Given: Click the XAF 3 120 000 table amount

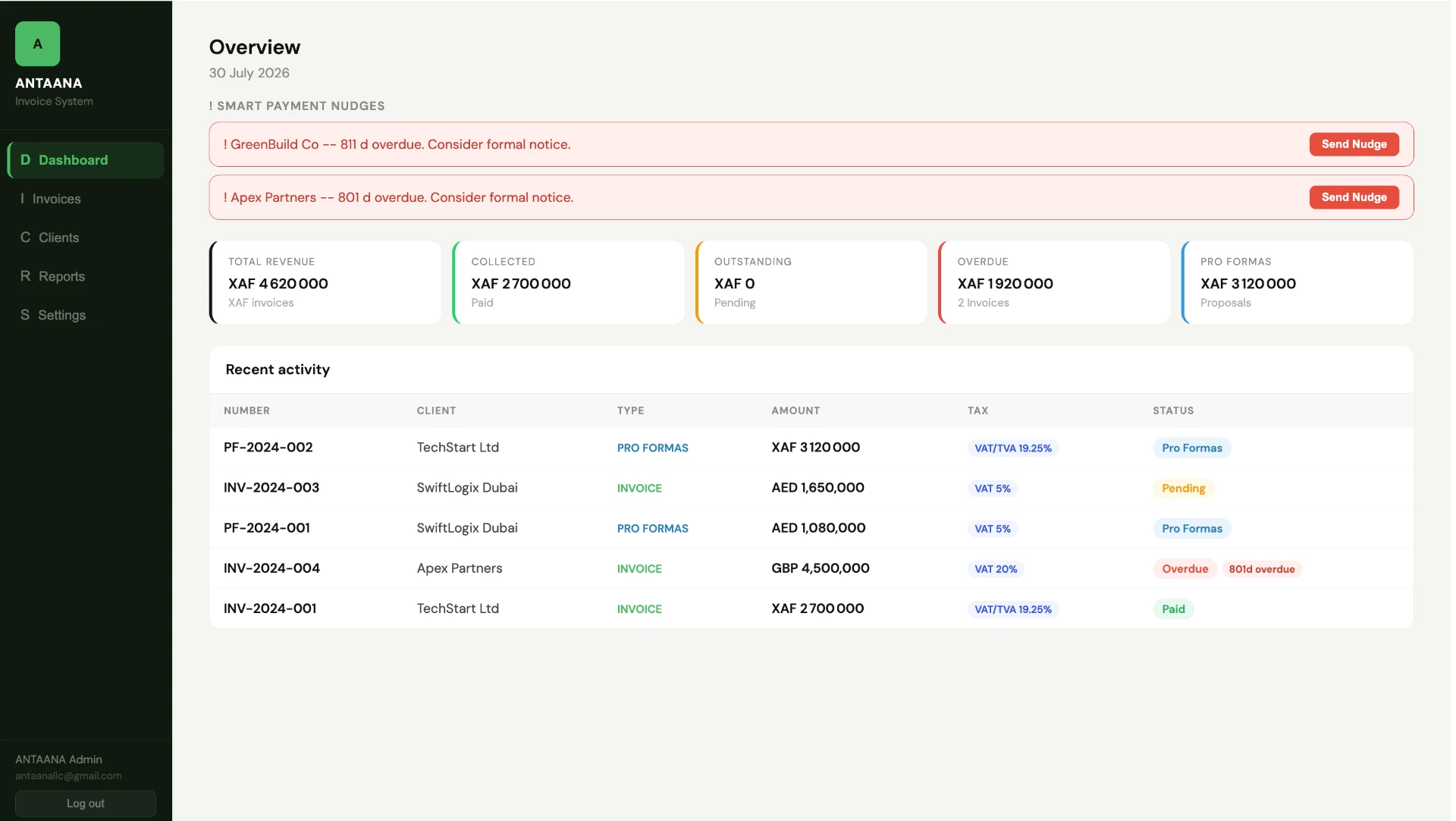Looking at the screenshot, I should 816,448.
